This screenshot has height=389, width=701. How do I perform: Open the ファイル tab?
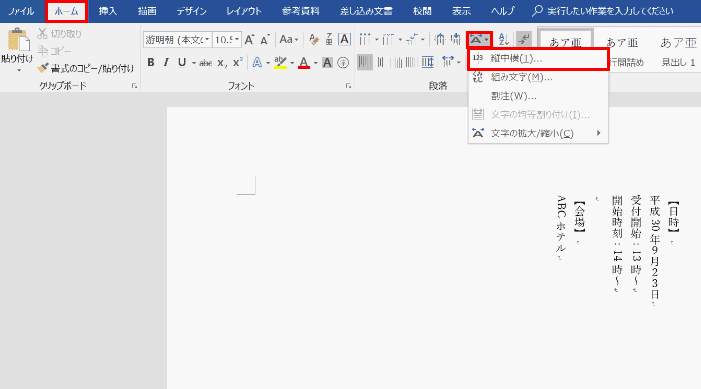coord(21,11)
